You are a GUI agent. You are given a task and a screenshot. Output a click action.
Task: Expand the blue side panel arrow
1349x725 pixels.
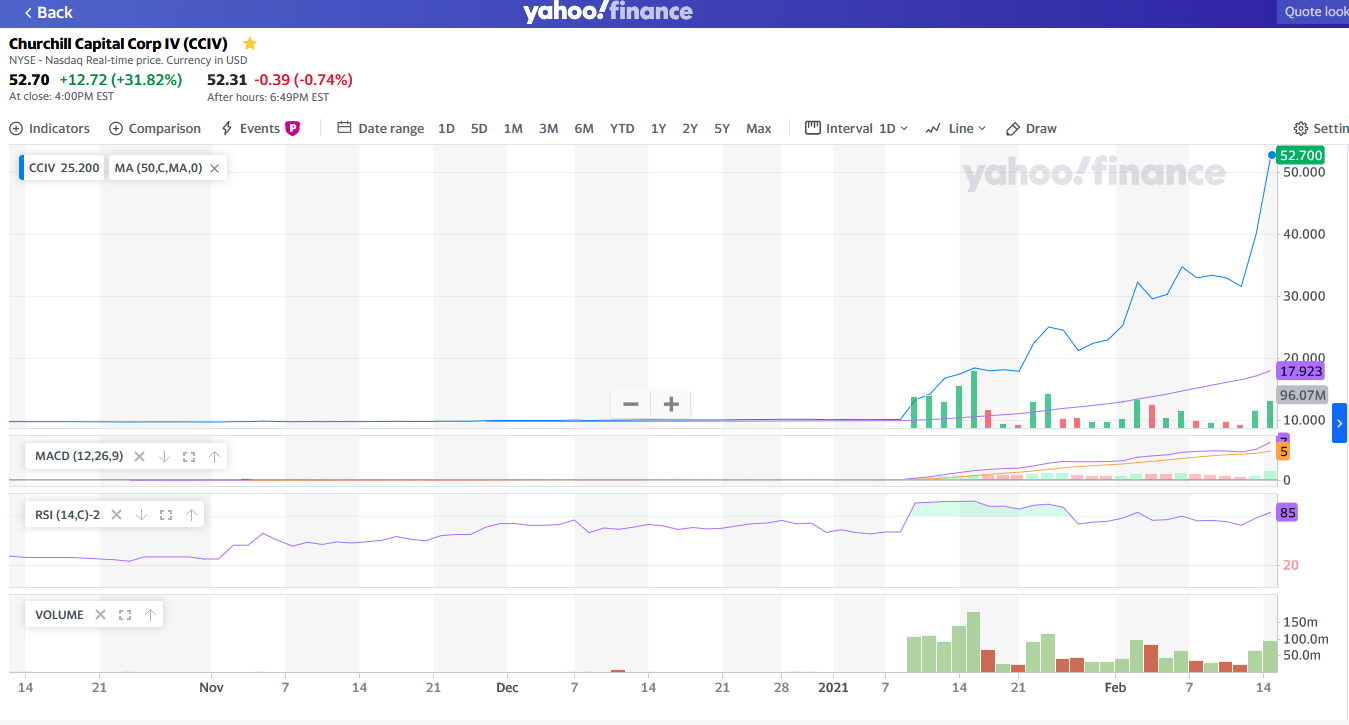click(1339, 423)
